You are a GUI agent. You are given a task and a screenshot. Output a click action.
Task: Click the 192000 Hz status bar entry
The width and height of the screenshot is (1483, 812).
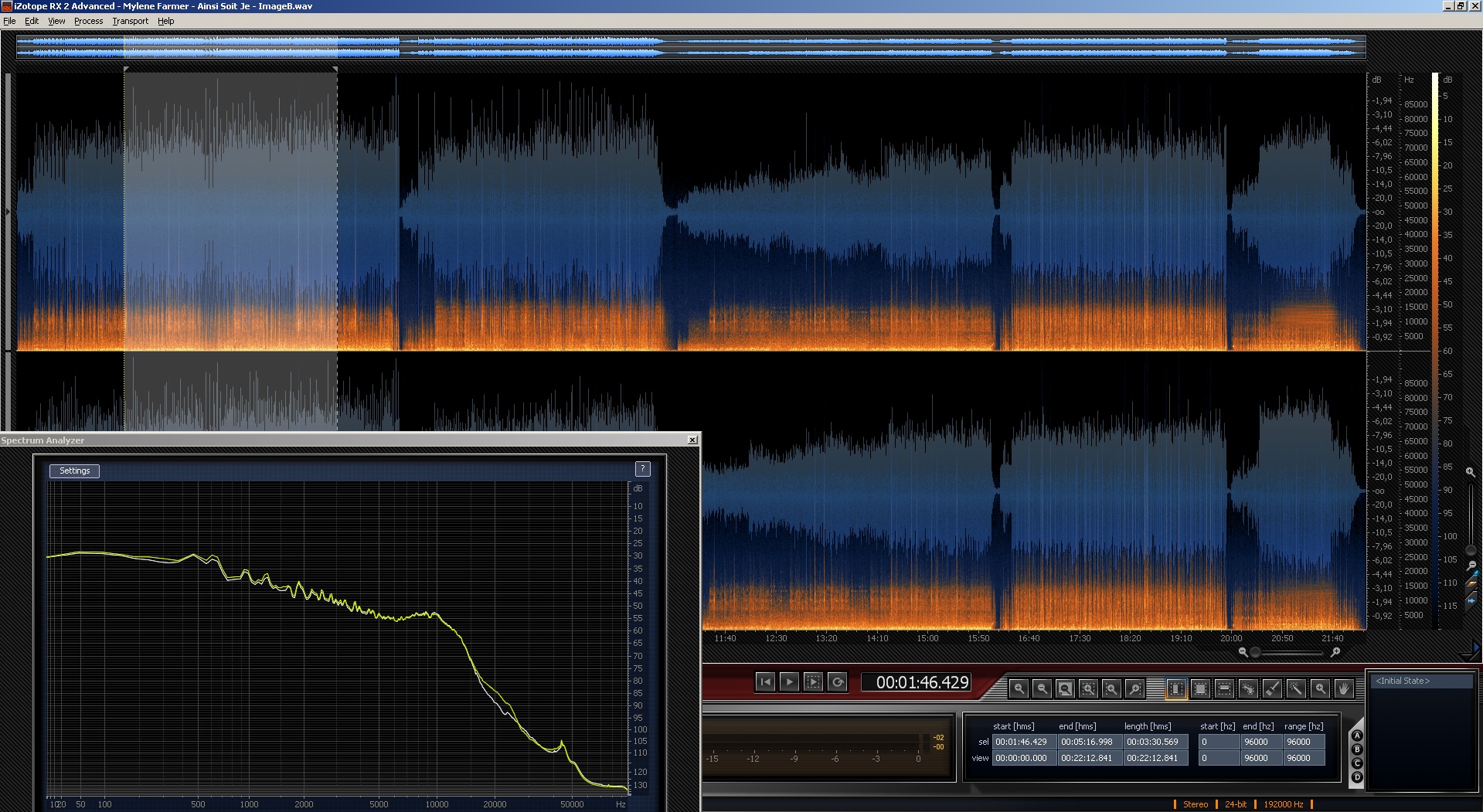coord(1284,804)
